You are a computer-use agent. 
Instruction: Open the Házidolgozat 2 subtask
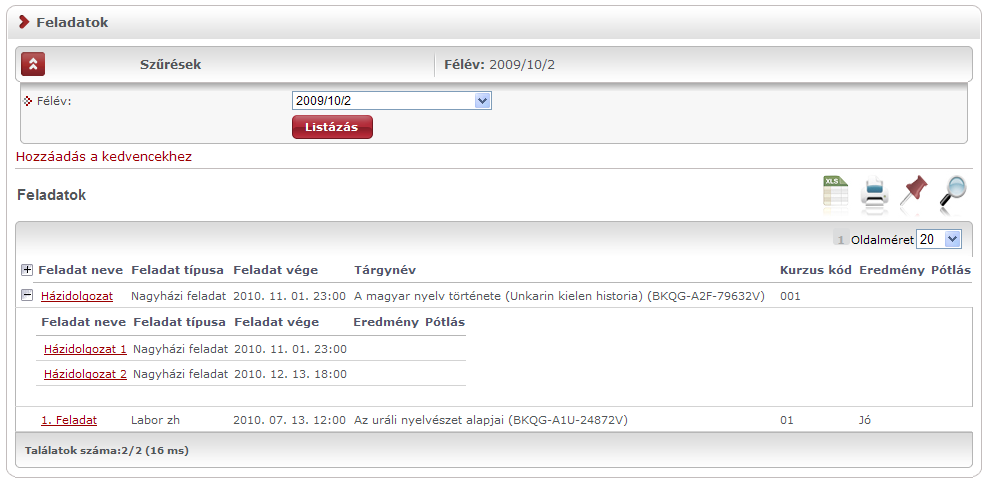tap(85, 374)
